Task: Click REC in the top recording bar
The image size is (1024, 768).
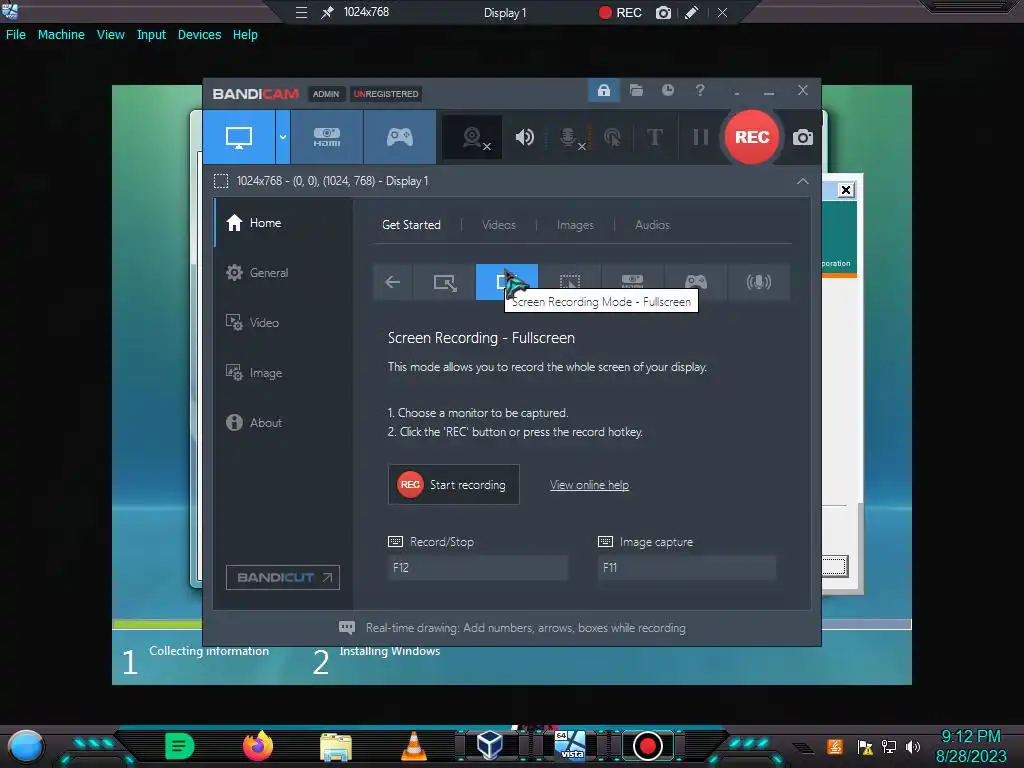Action: click(x=620, y=12)
